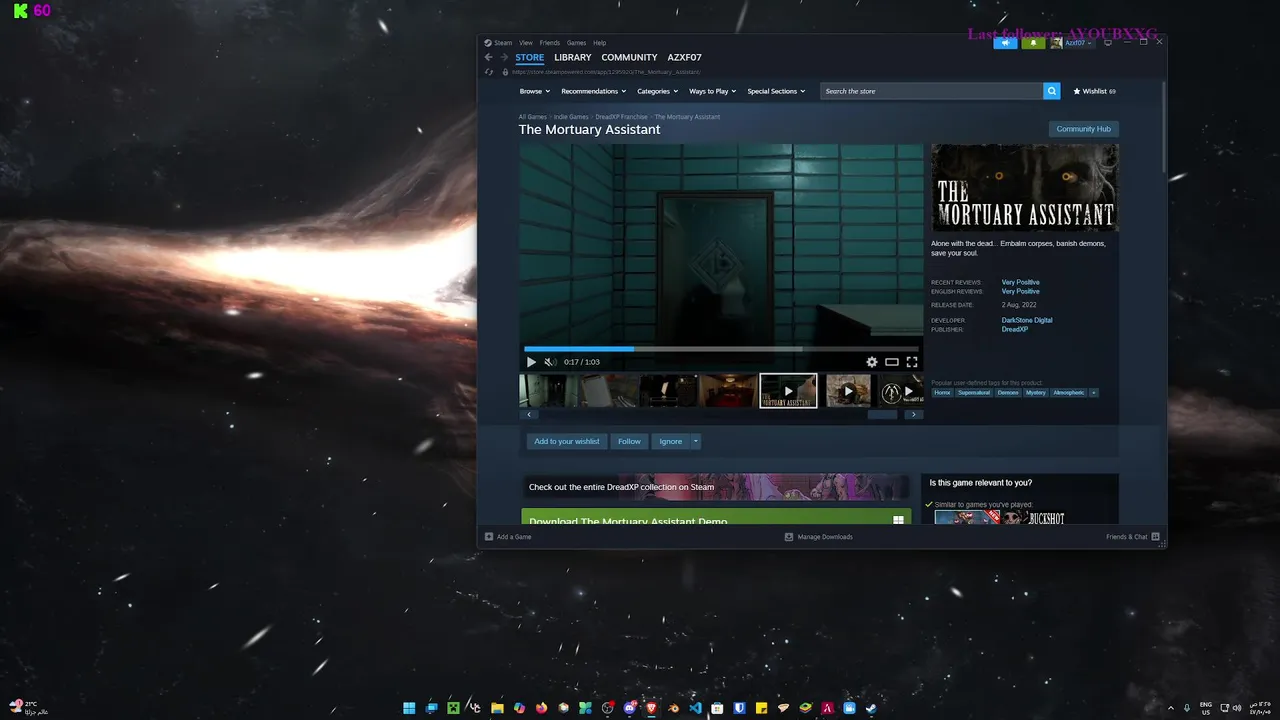The image size is (1280, 720).
Task: Reload the store page
Action: pyautogui.click(x=489, y=72)
